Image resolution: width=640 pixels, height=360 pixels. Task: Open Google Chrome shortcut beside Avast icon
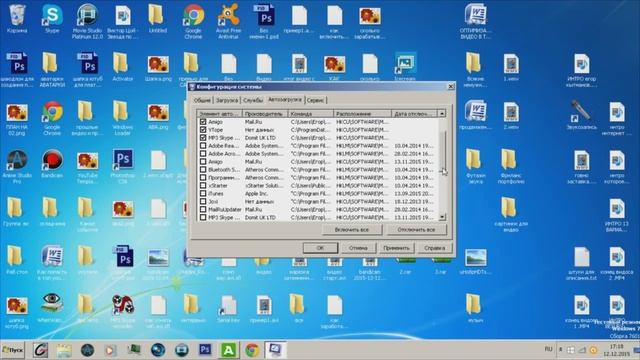[x=193, y=21]
